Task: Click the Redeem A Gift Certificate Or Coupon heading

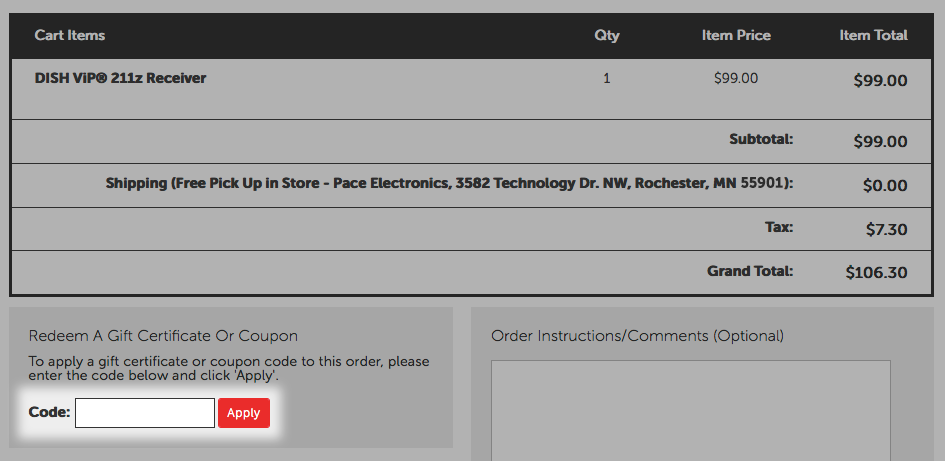Action: pyautogui.click(x=163, y=336)
